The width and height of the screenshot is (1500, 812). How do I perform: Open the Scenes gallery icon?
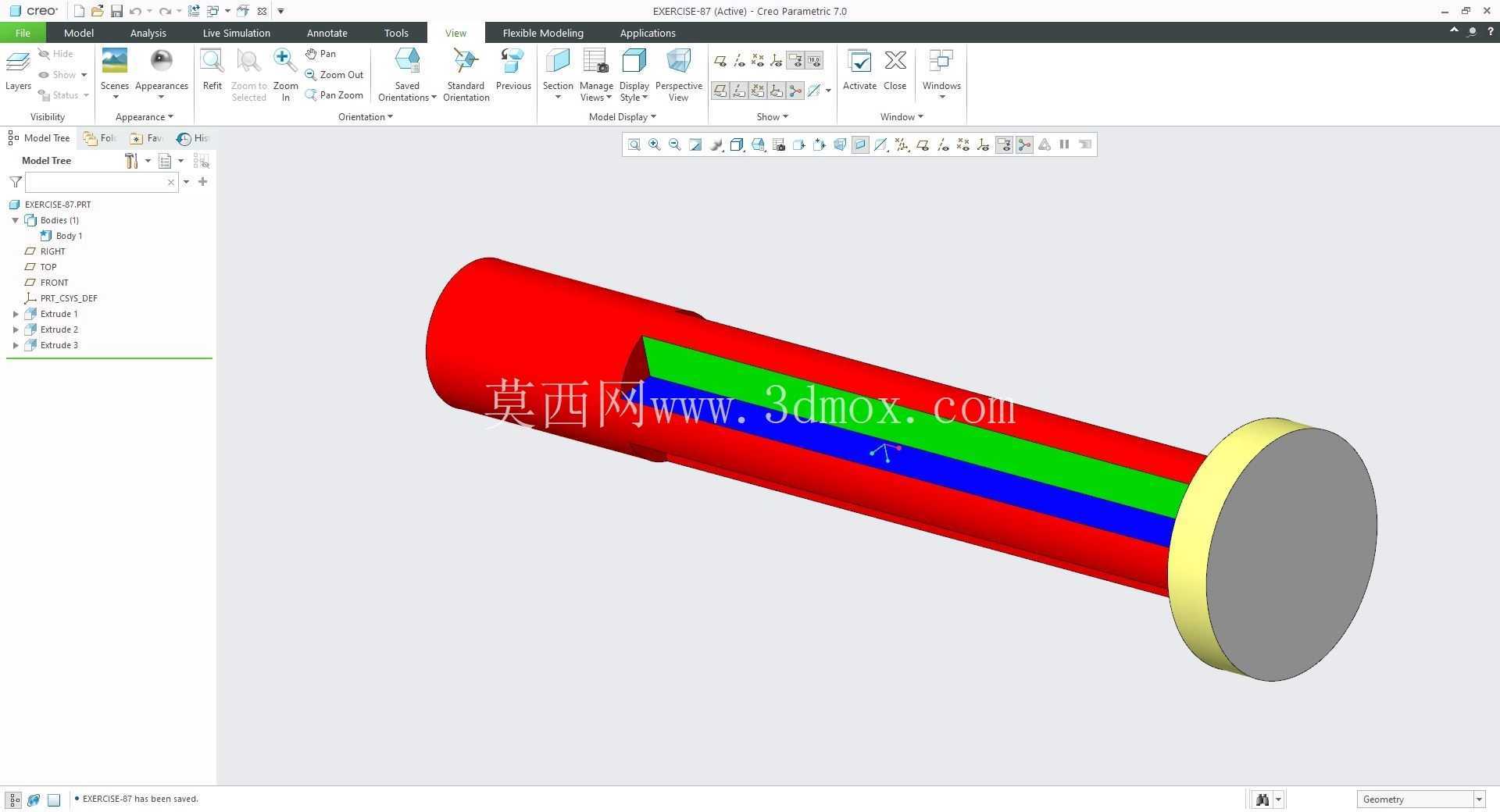tap(114, 61)
